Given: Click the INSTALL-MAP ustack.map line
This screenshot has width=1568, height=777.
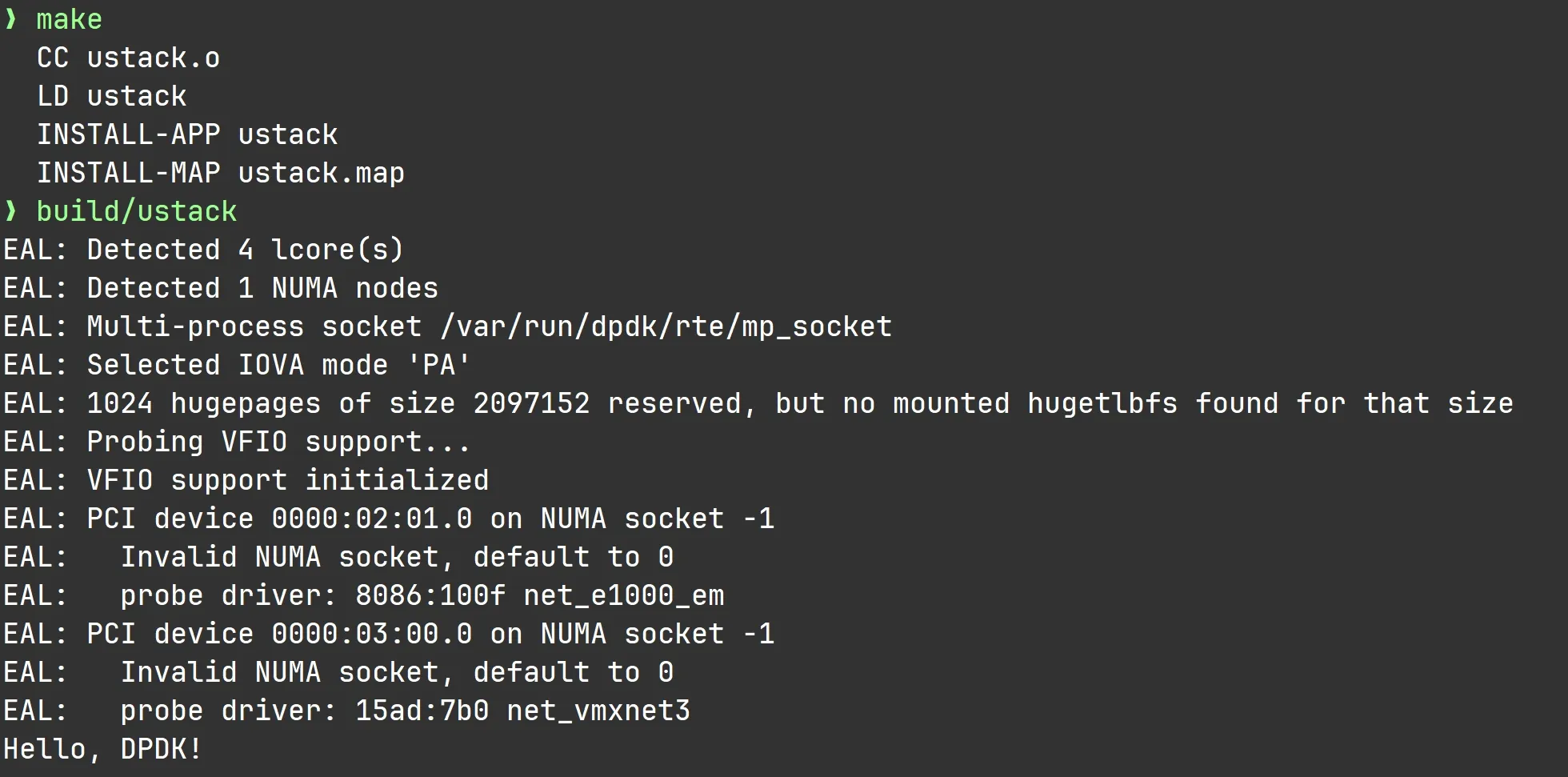Looking at the screenshot, I should (220, 173).
